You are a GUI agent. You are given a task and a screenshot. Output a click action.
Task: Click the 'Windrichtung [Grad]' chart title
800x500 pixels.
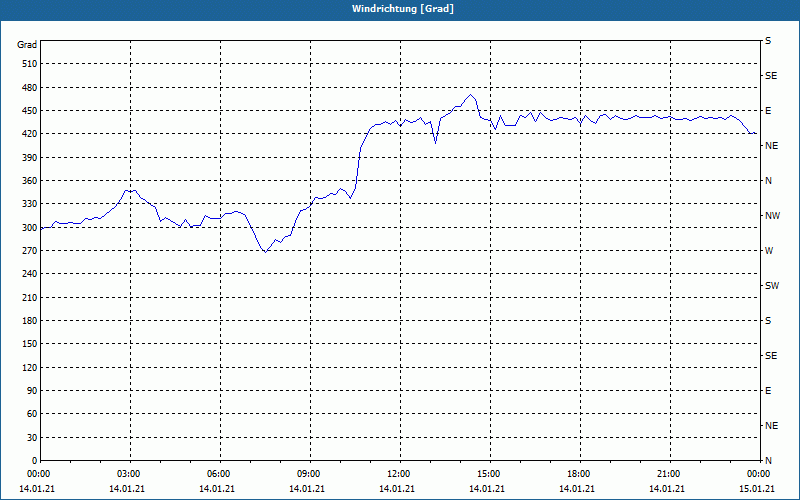[x=403, y=9]
